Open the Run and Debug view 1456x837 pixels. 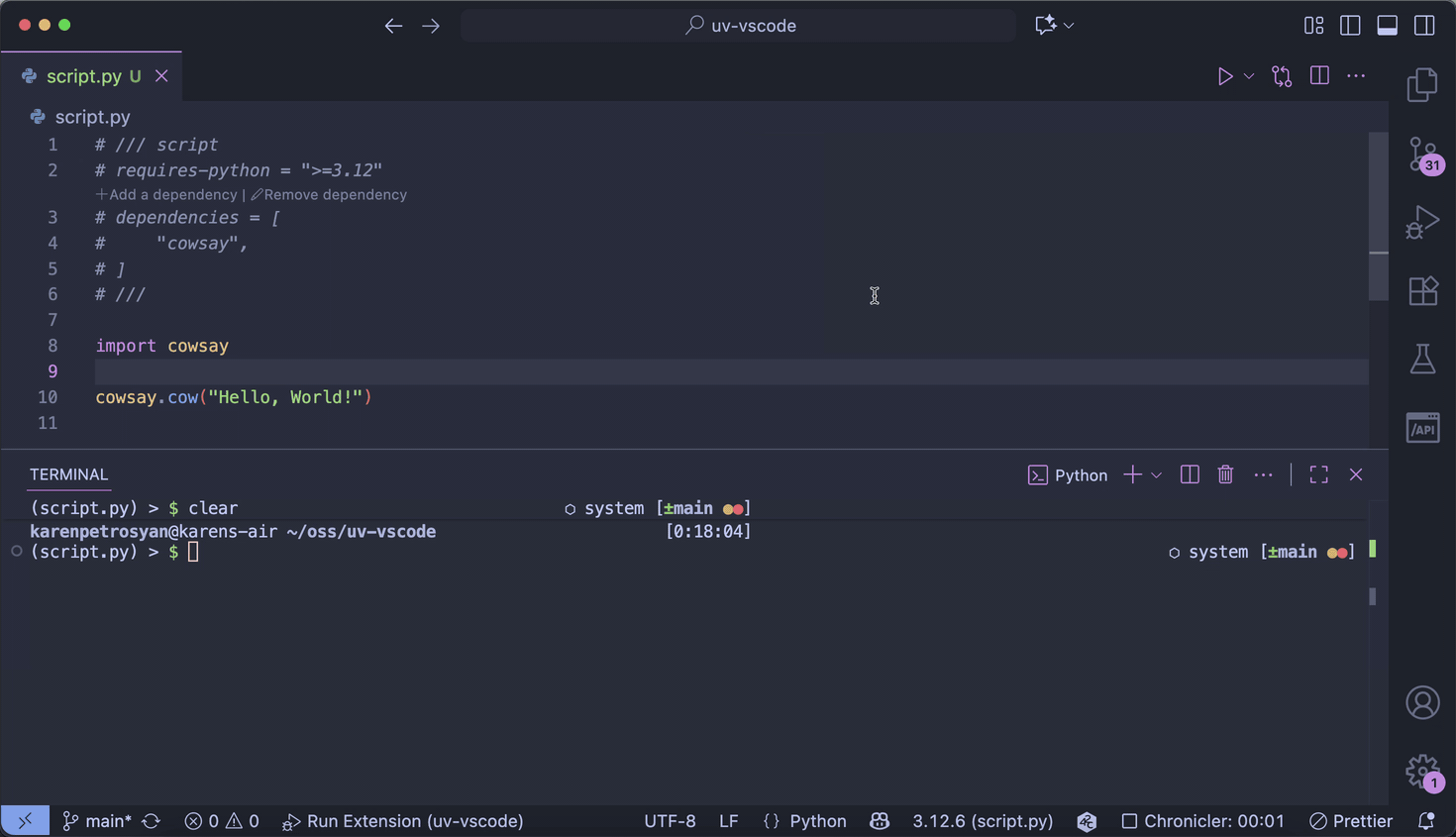(1422, 222)
